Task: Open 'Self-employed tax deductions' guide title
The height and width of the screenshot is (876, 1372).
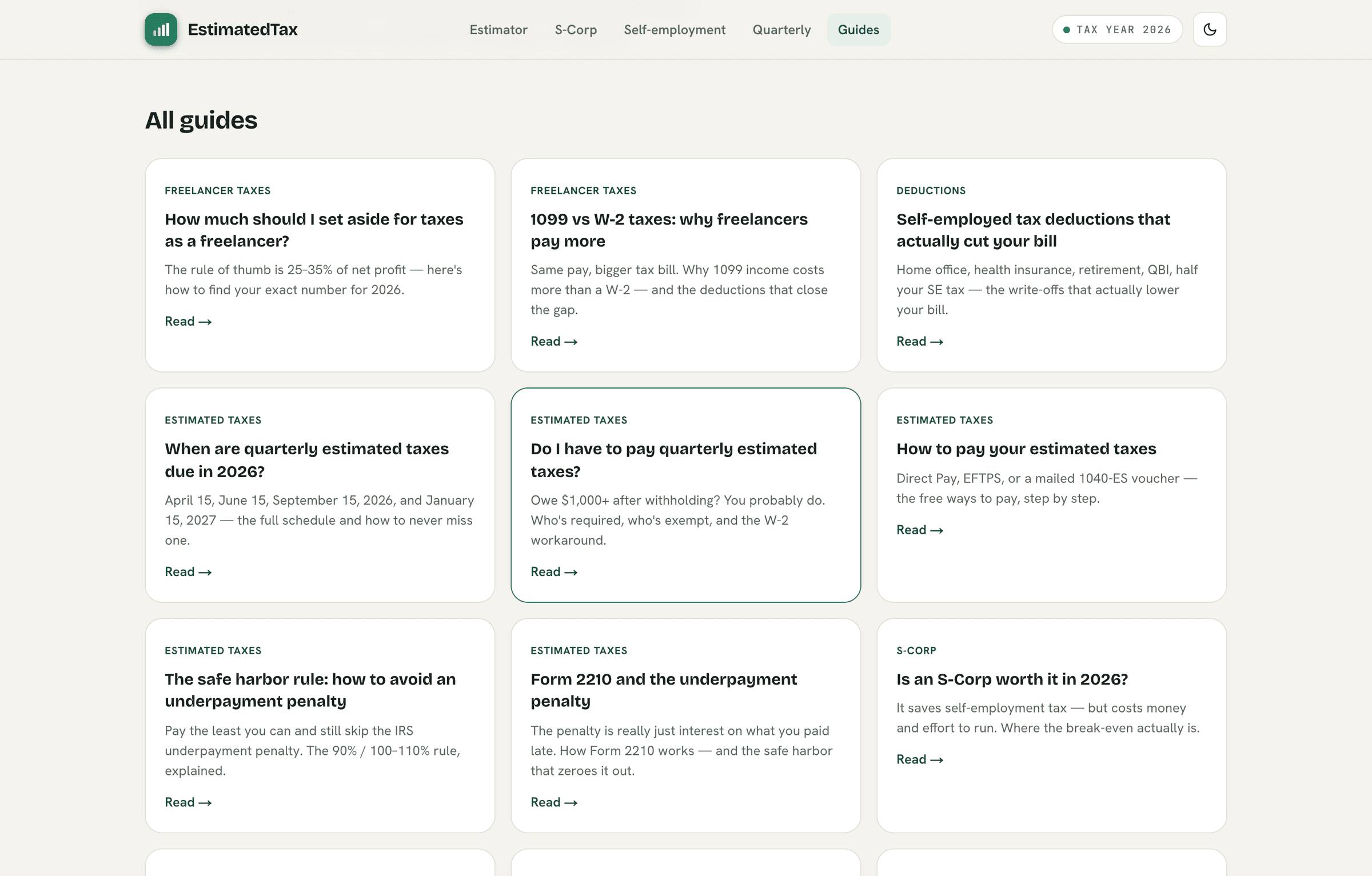Action: pos(1033,230)
